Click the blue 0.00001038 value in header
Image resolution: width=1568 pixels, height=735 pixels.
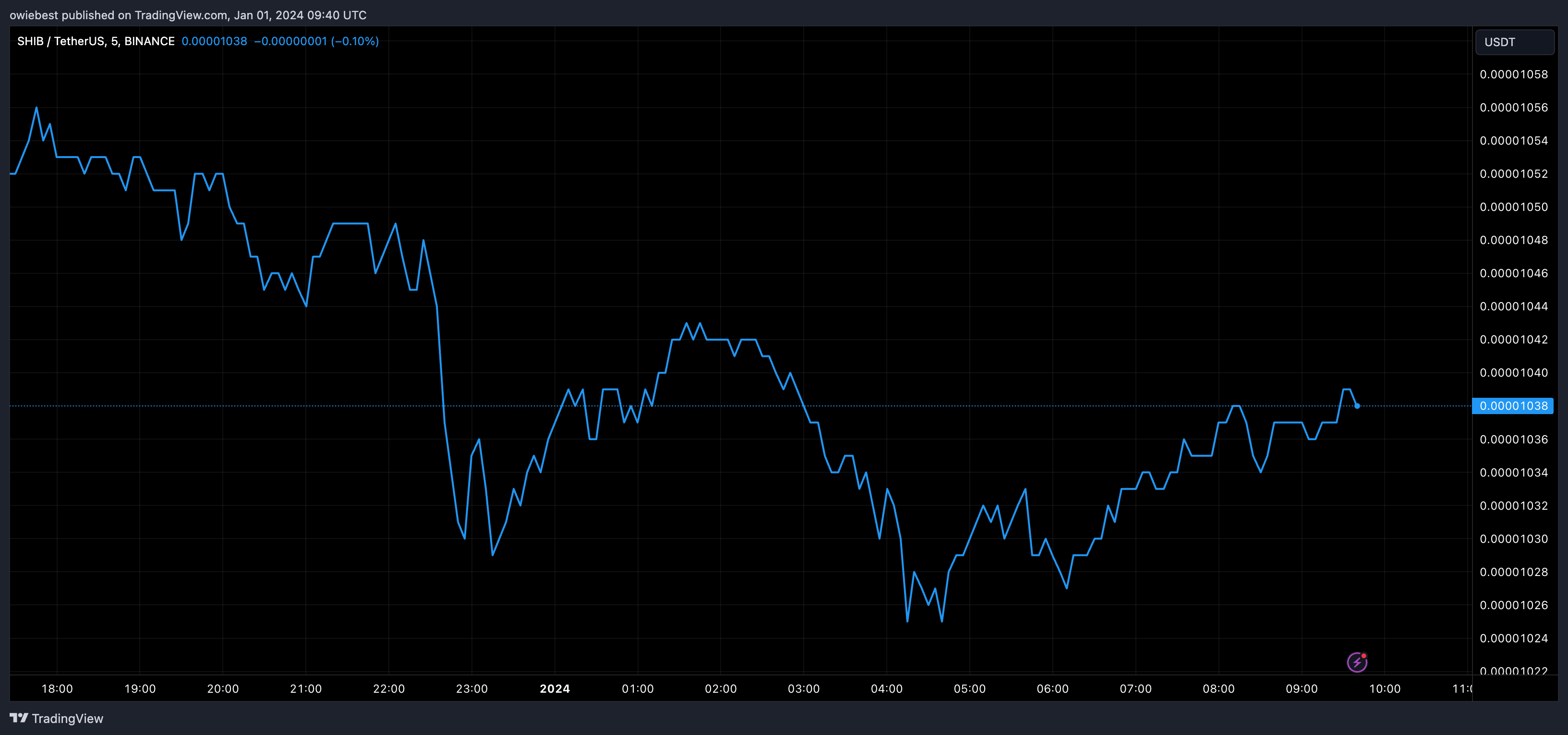[x=214, y=41]
